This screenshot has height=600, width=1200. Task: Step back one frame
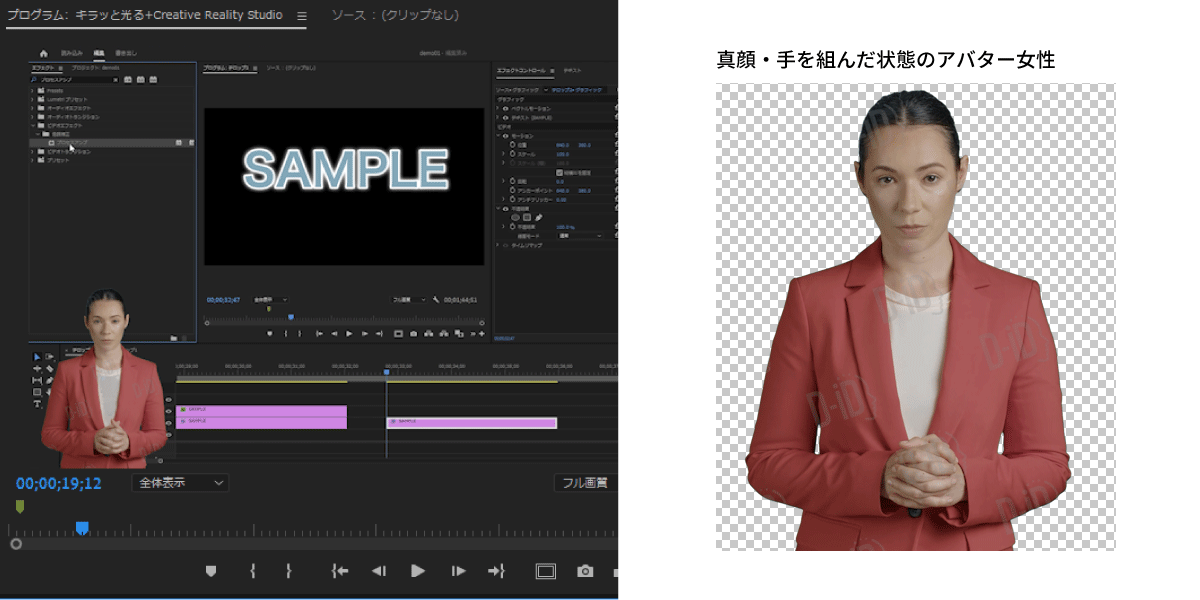(x=379, y=571)
